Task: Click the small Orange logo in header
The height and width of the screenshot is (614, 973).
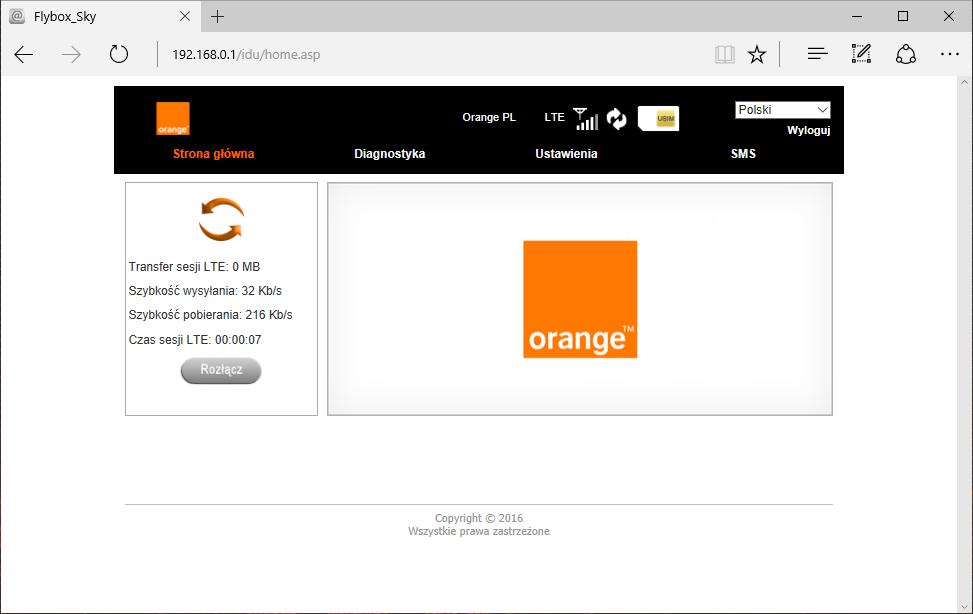Action: (x=173, y=118)
